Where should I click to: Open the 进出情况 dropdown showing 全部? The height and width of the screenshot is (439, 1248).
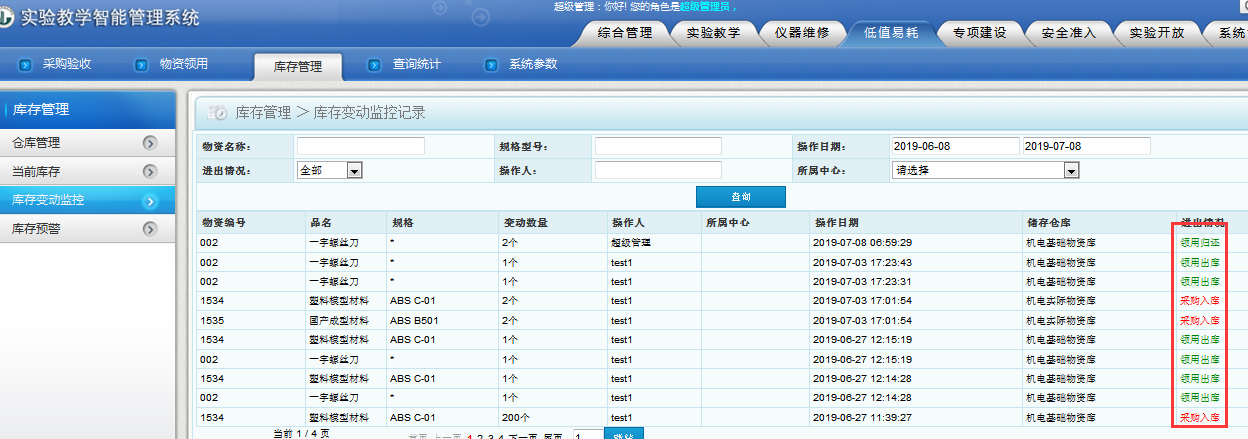[353, 171]
